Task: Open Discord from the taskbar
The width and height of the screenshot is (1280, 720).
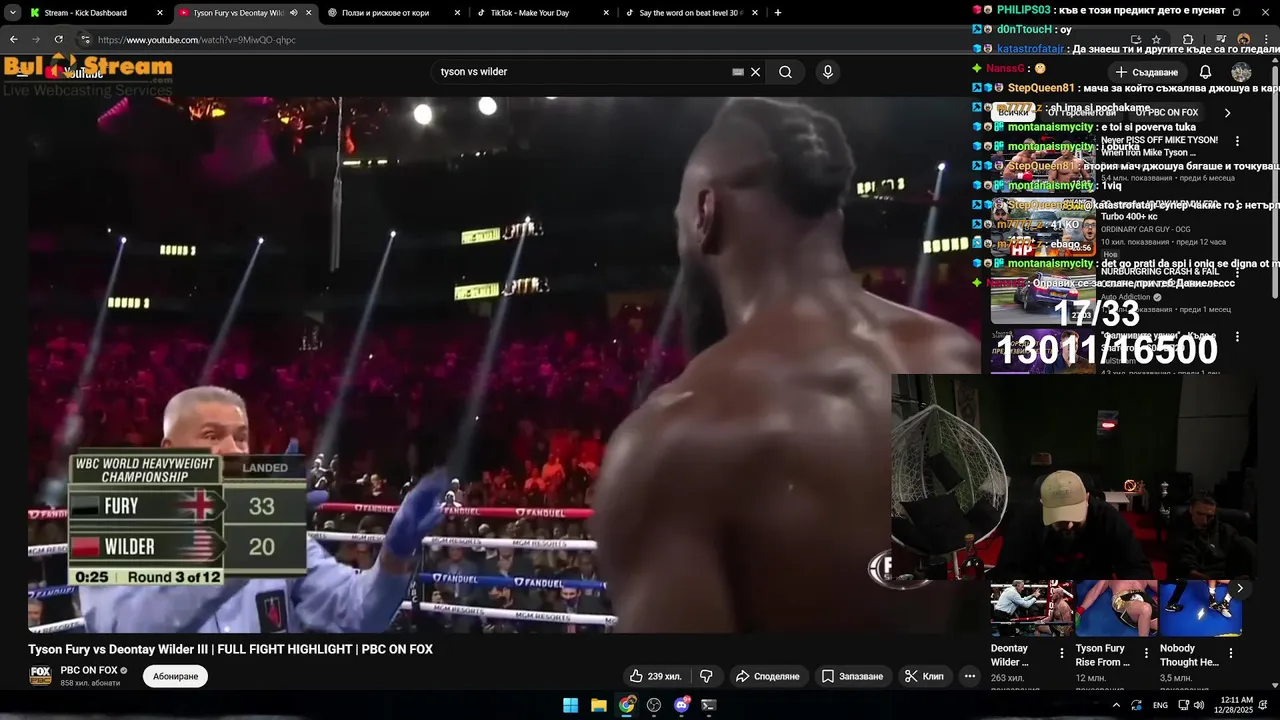Action: [682, 705]
